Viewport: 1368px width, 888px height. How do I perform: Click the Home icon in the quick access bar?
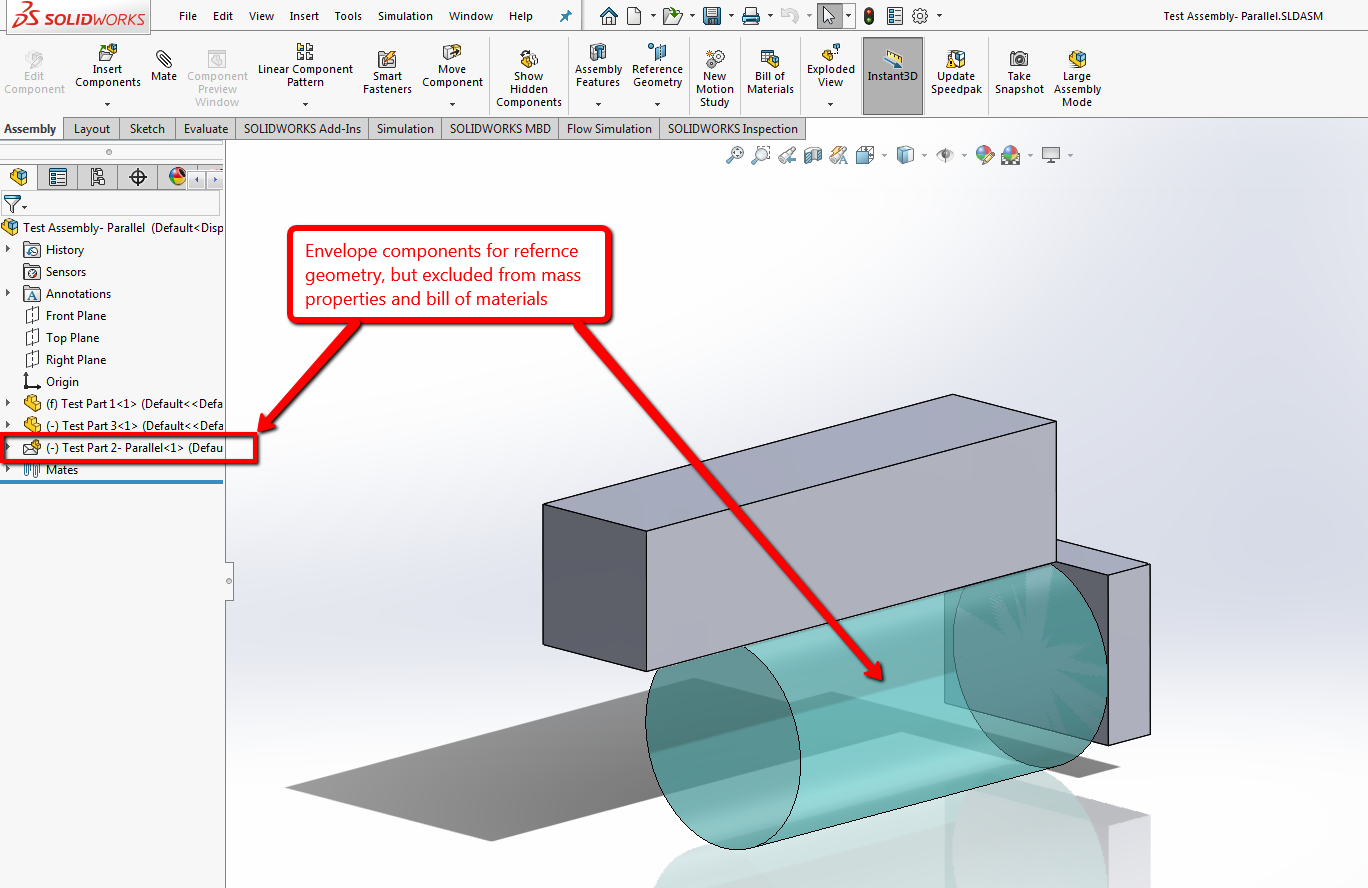(x=608, y=16)
